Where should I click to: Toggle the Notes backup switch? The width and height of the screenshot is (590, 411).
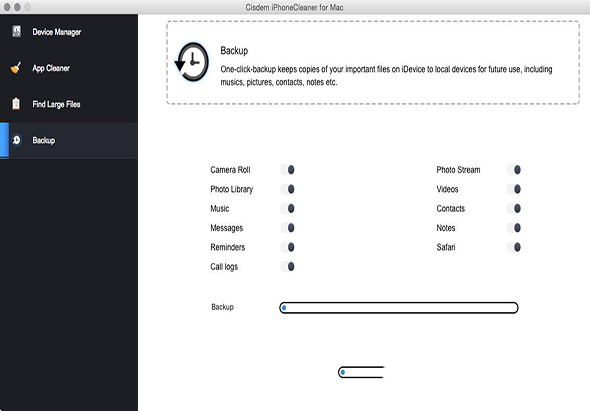click(514, 228)
